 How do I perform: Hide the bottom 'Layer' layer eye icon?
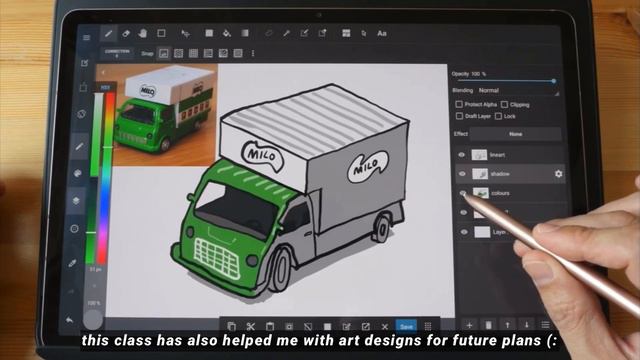pos(464,232)
